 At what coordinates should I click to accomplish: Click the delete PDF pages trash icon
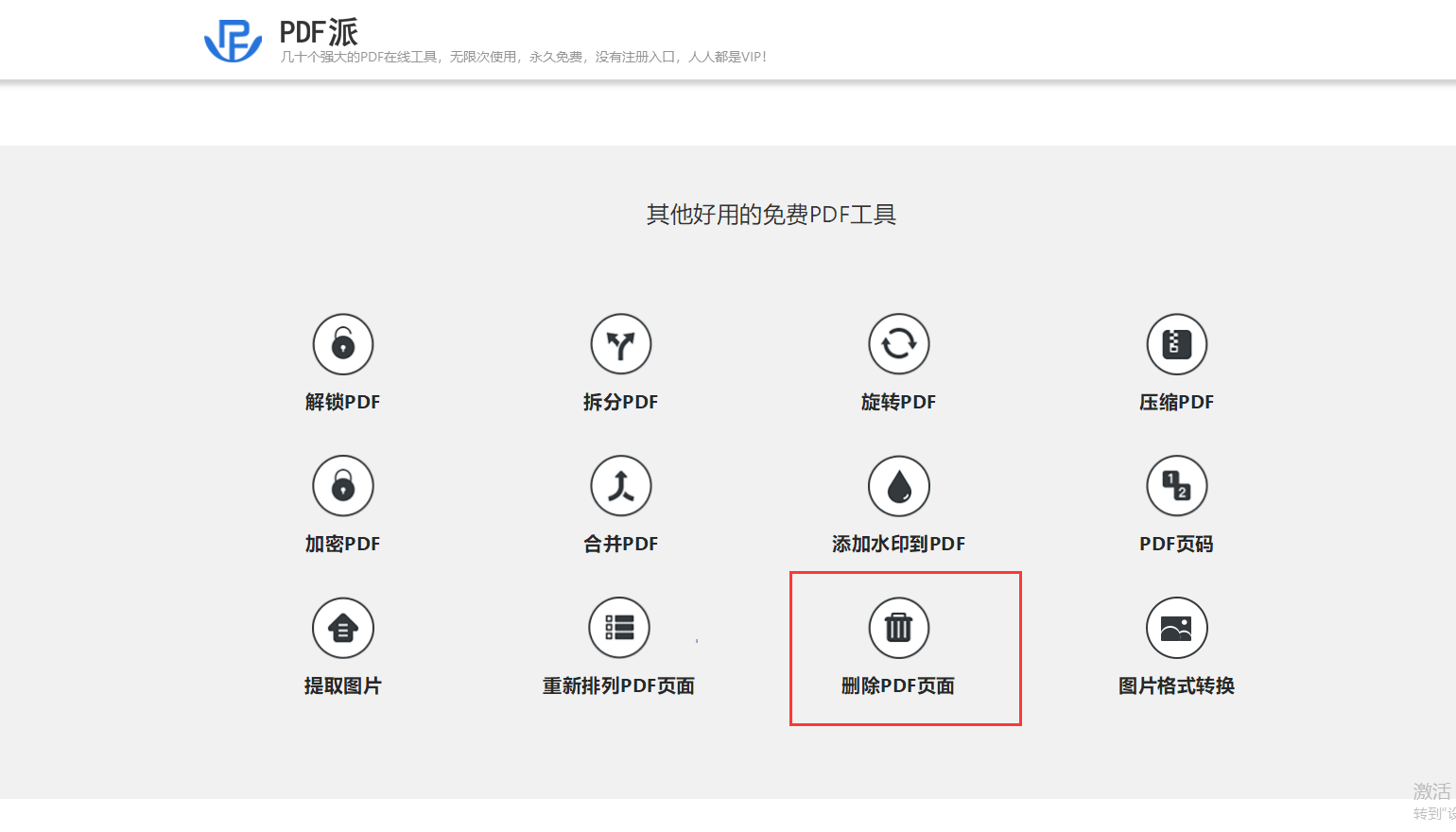[x=899, y=628]
